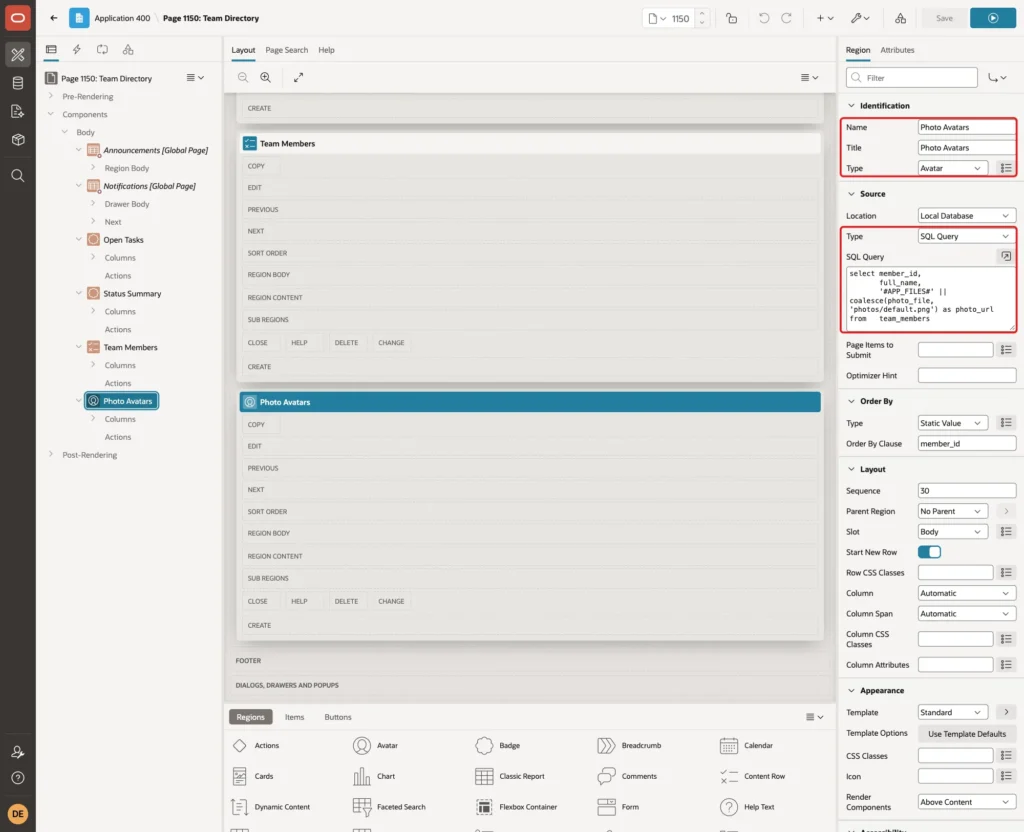Add the Calendar region from gallery
1024x832 pixels.
pyautogui.click(x=746, y=746)
